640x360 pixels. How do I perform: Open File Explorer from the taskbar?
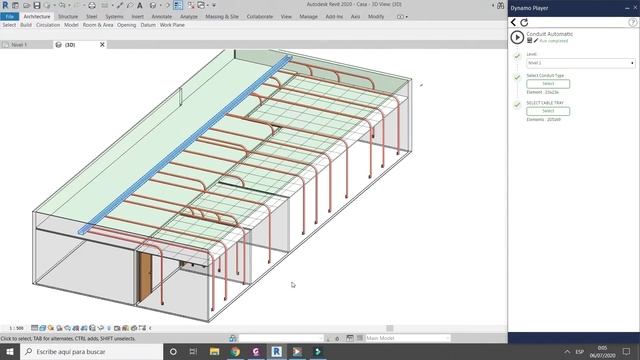pyautogui.click(x=214, y=351)
